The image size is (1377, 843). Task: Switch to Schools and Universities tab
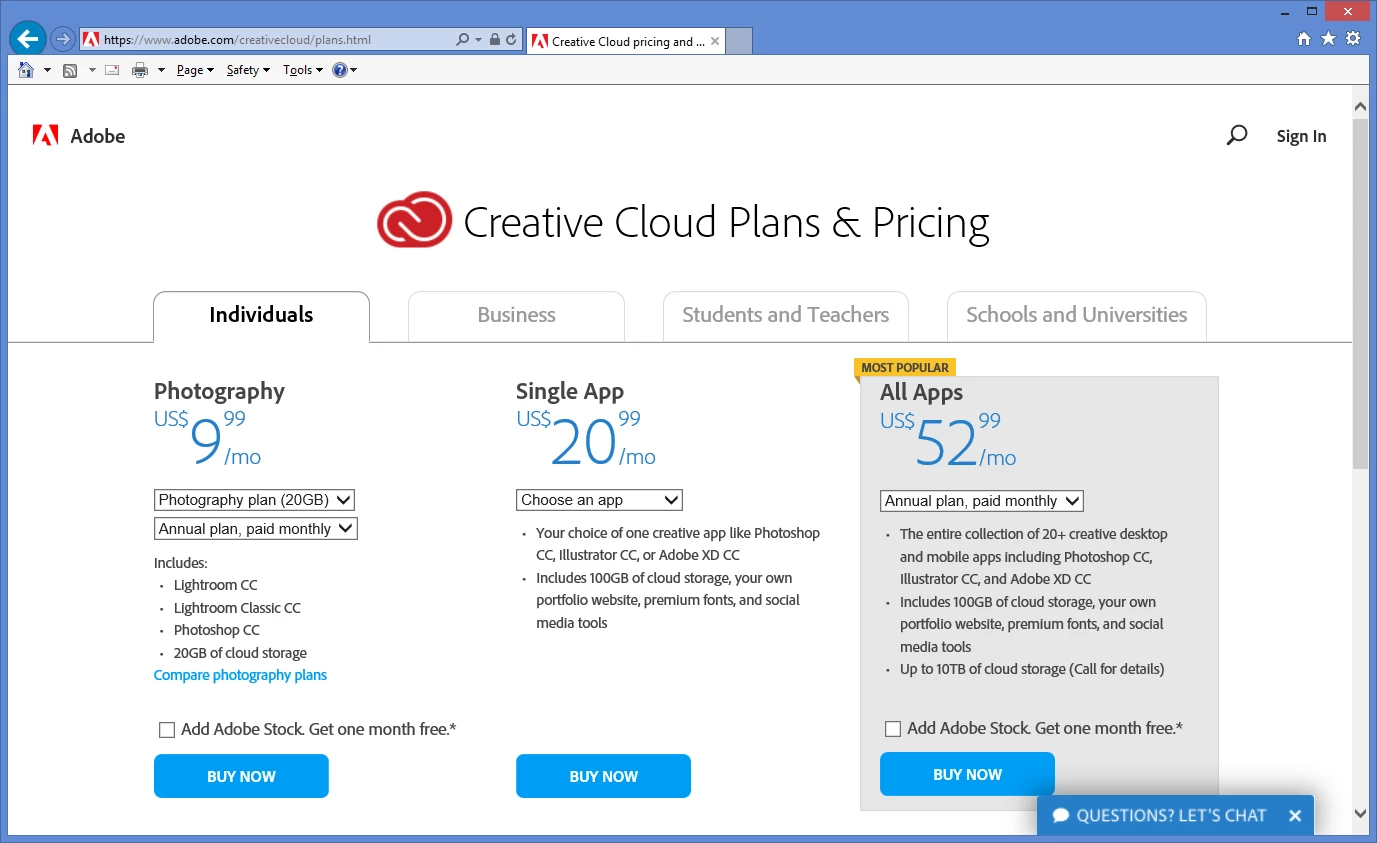point(1076,316)
